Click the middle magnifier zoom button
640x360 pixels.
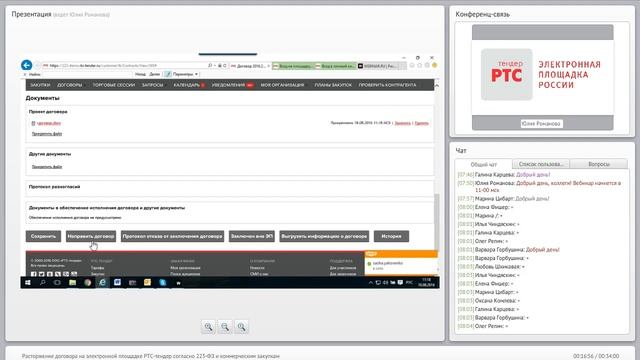(x=225, y=327)
